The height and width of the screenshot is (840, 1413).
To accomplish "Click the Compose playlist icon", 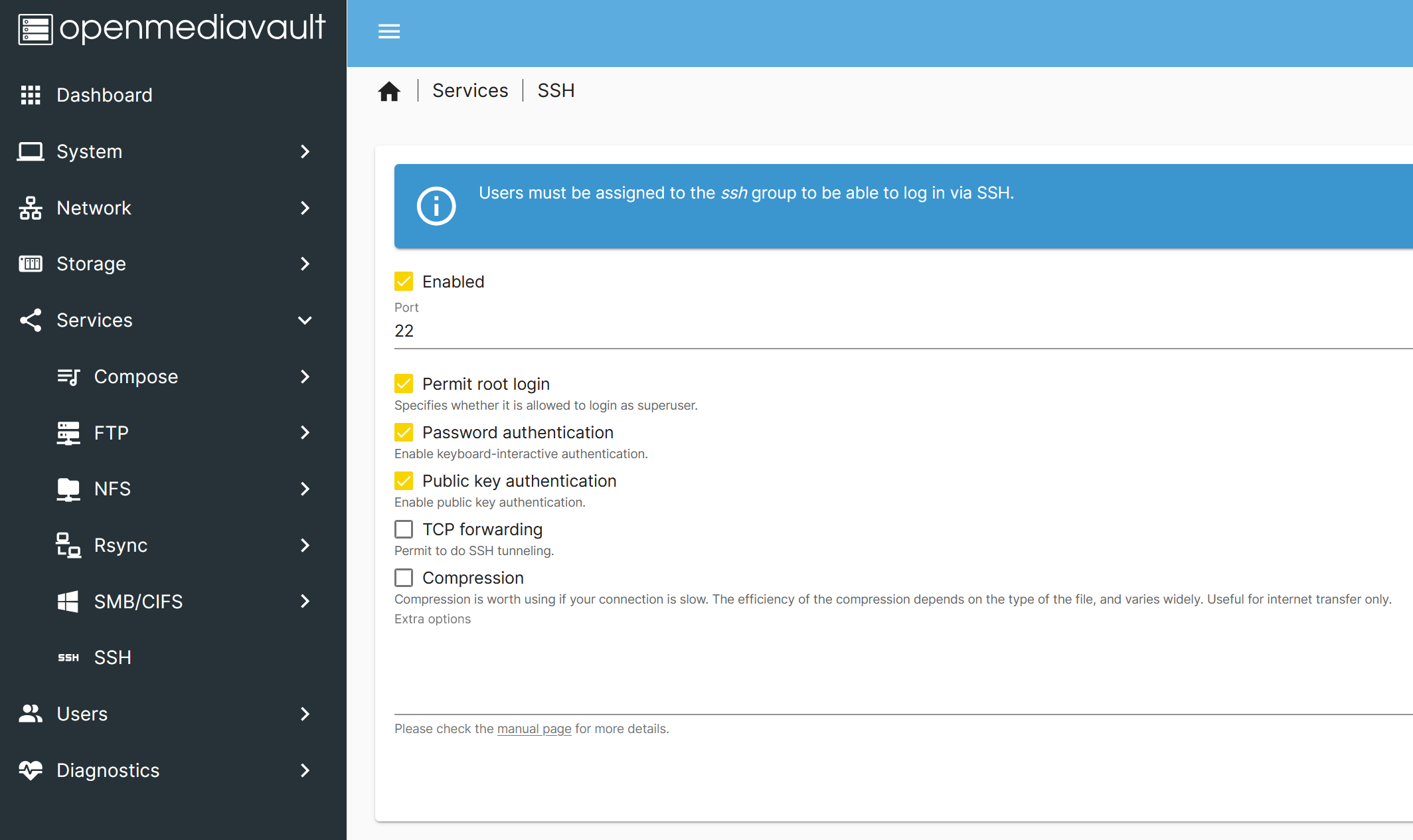I will (x=68, y=377).
